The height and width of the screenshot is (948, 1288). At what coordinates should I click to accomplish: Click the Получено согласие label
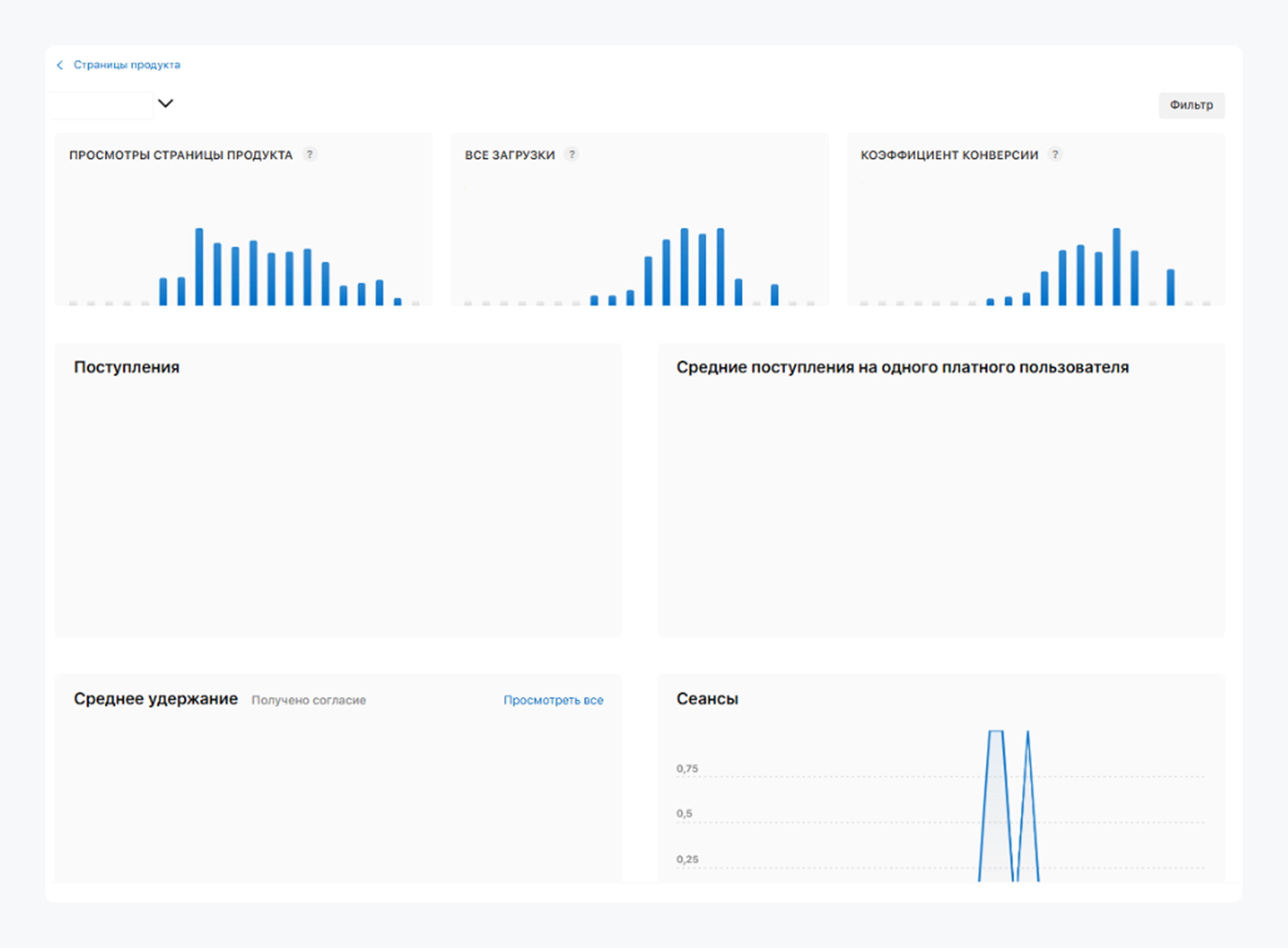click(x=308, y=700)
